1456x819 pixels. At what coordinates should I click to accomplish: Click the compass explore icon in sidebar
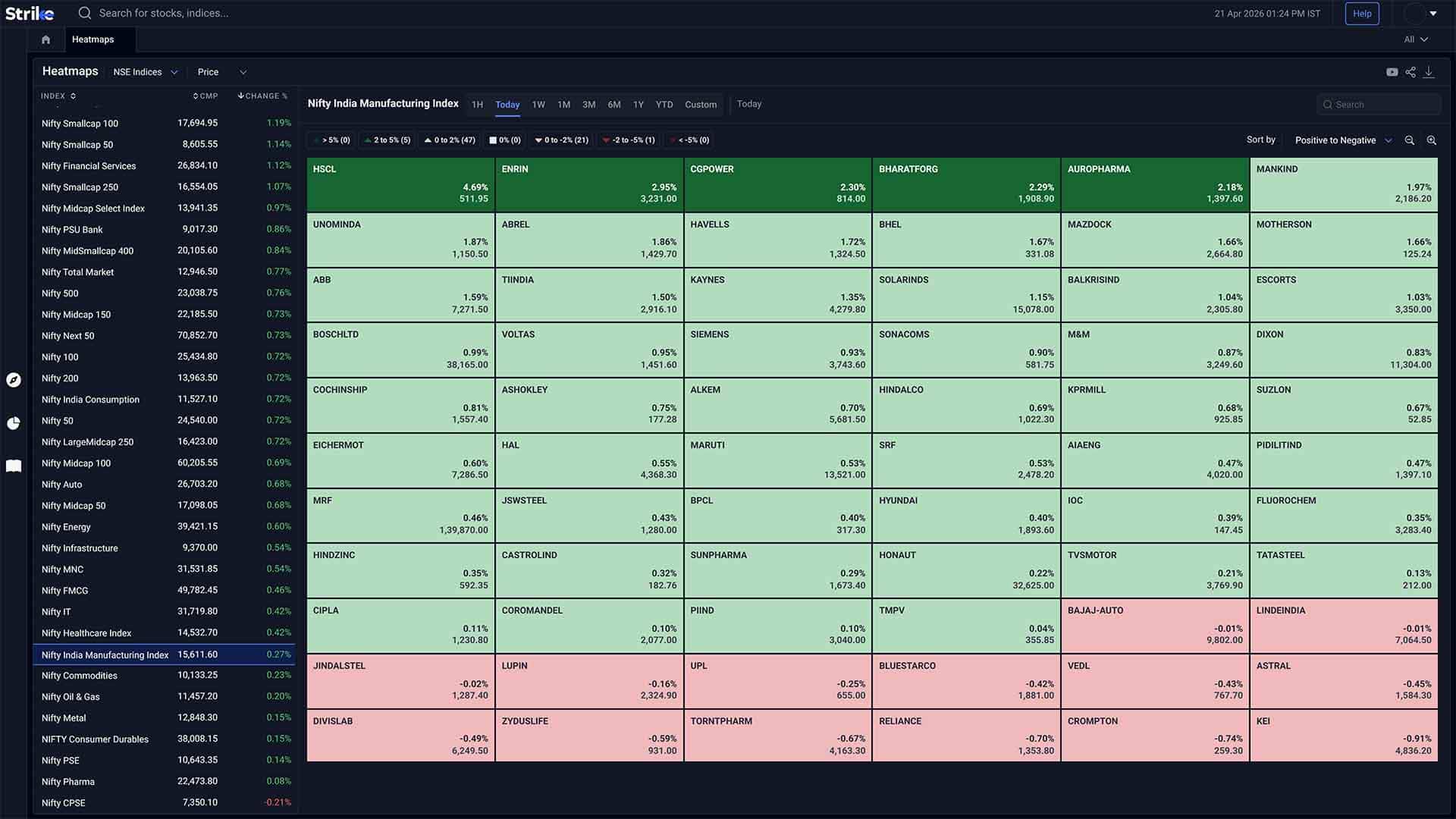click(14, 380)
